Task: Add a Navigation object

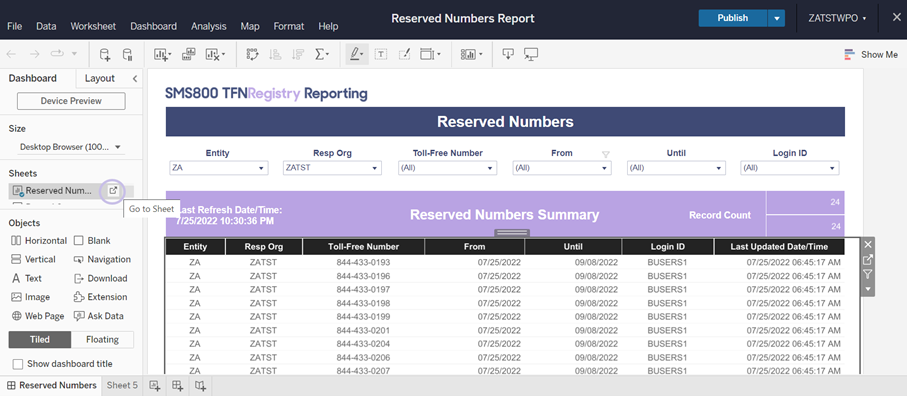Action: point(102,260)
